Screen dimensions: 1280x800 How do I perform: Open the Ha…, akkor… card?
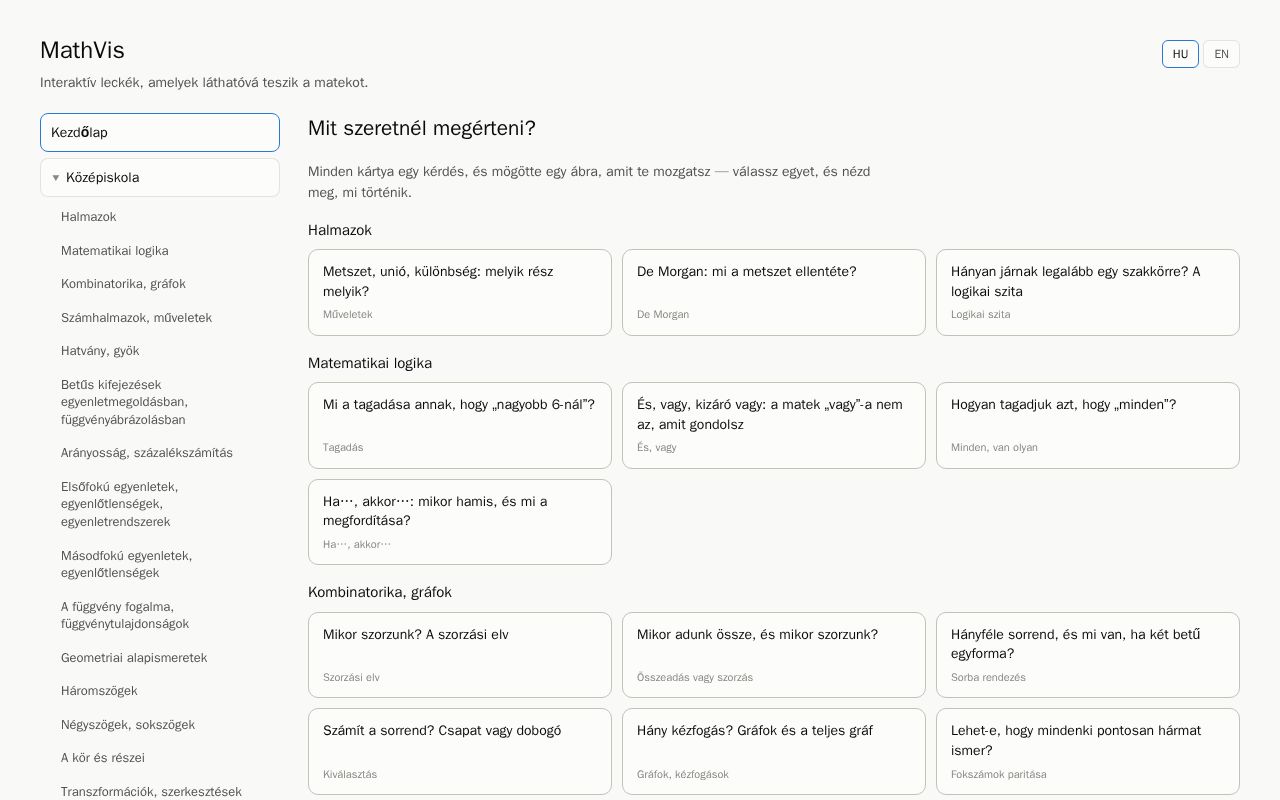coord(460,522)
